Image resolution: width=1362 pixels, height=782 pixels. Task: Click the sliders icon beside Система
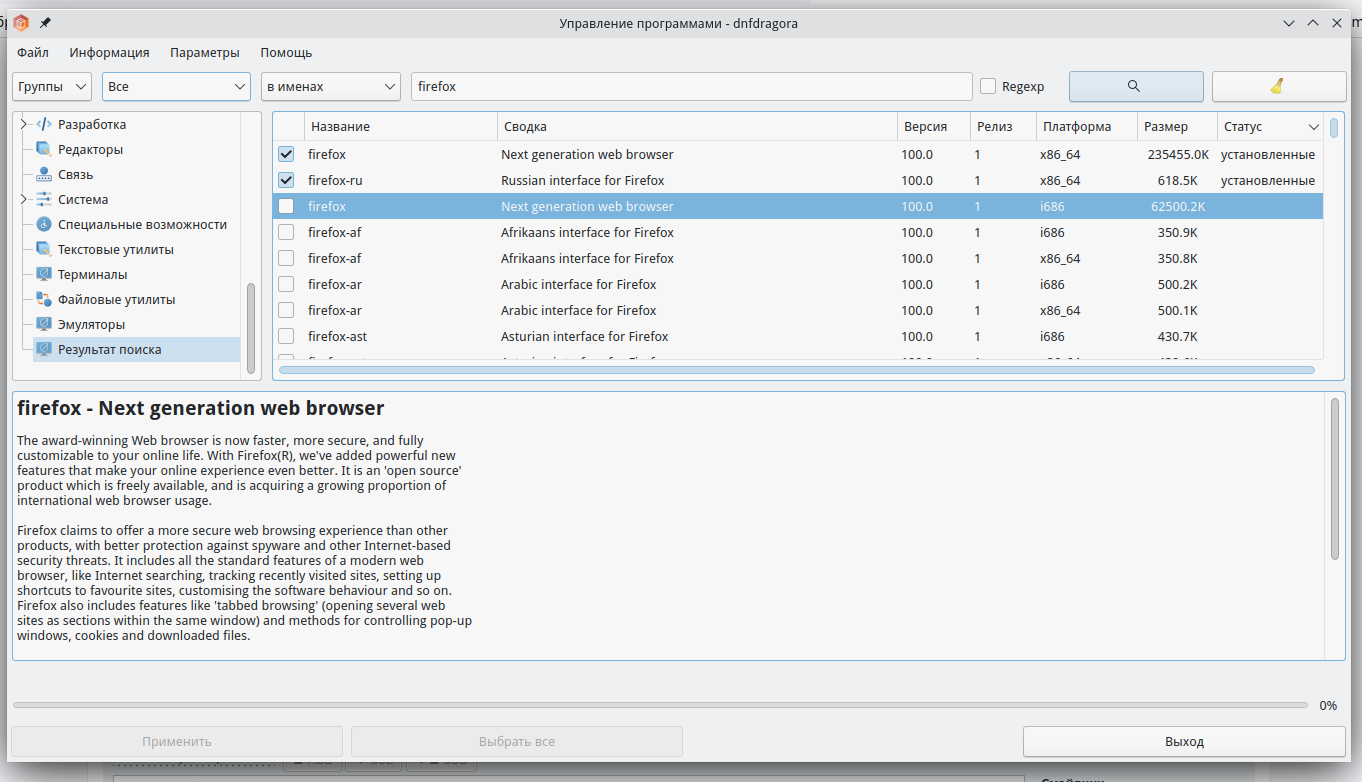[44, 200]
